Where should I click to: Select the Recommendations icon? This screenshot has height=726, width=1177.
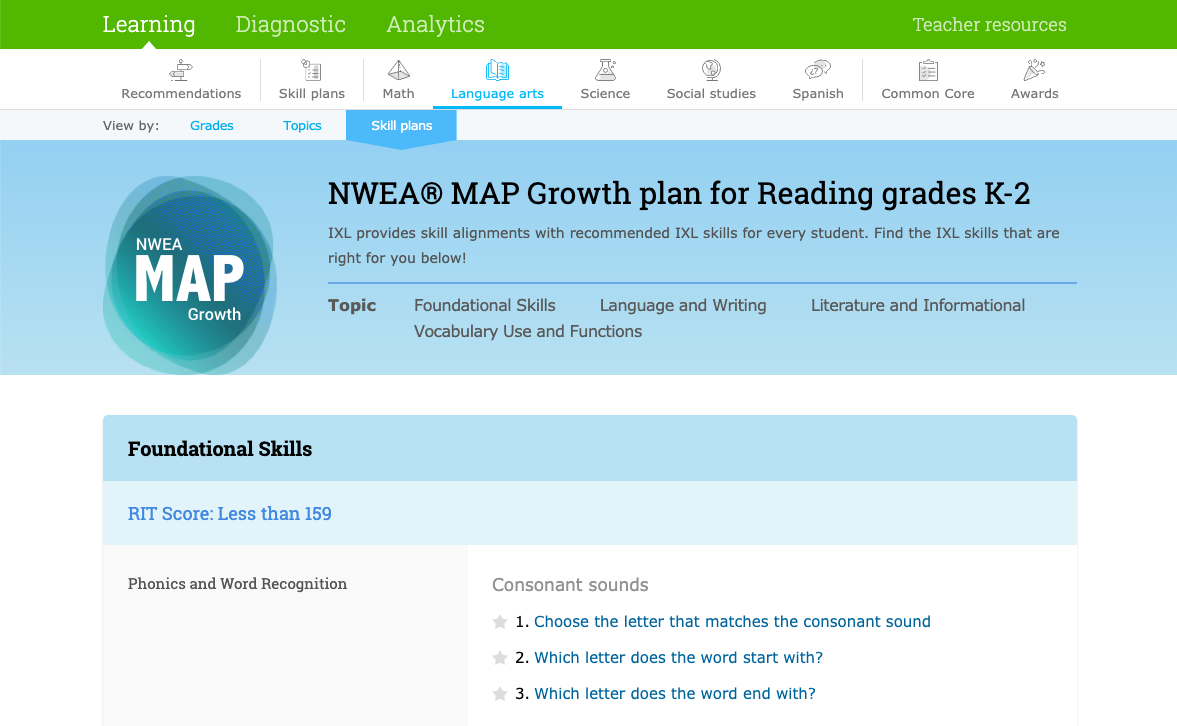pos(181,70)
